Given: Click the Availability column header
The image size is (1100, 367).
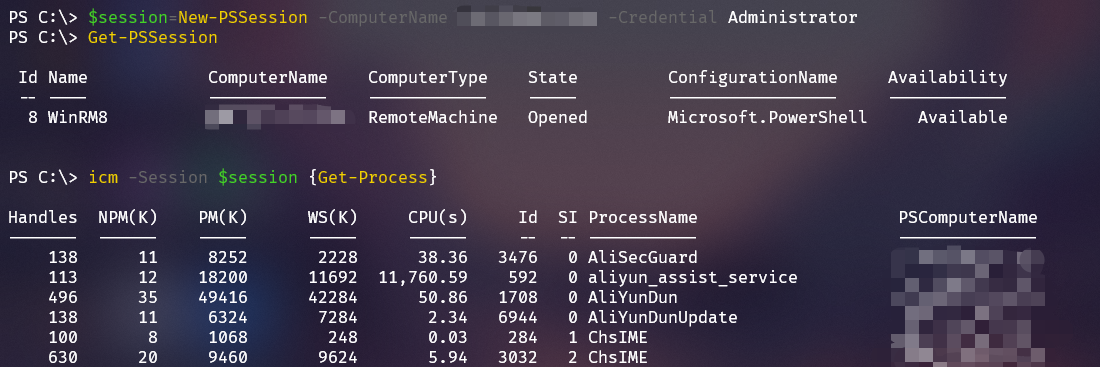Looking at the screenshot, I should click(x=947, y=77).
